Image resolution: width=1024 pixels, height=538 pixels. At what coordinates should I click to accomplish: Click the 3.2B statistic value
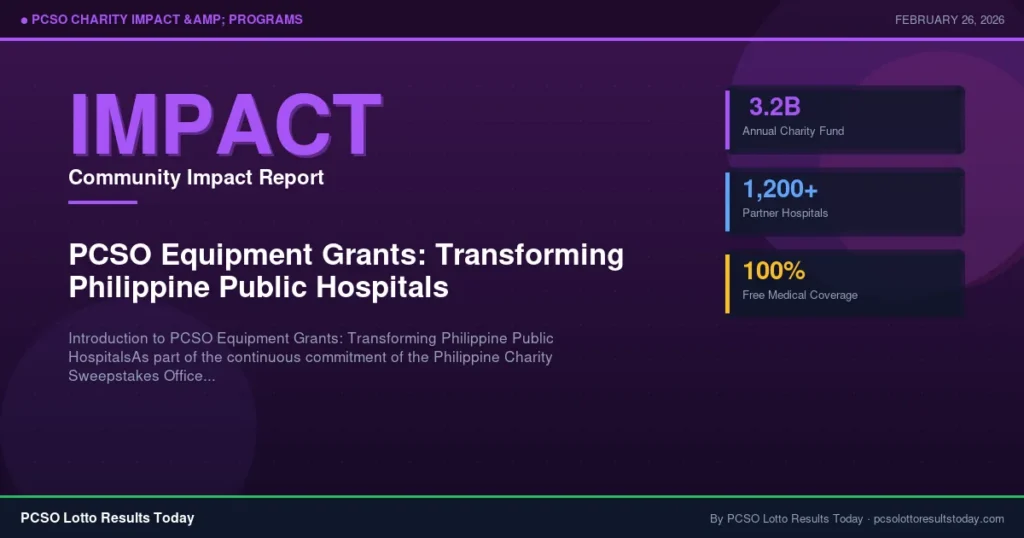(x=774, y=107)
